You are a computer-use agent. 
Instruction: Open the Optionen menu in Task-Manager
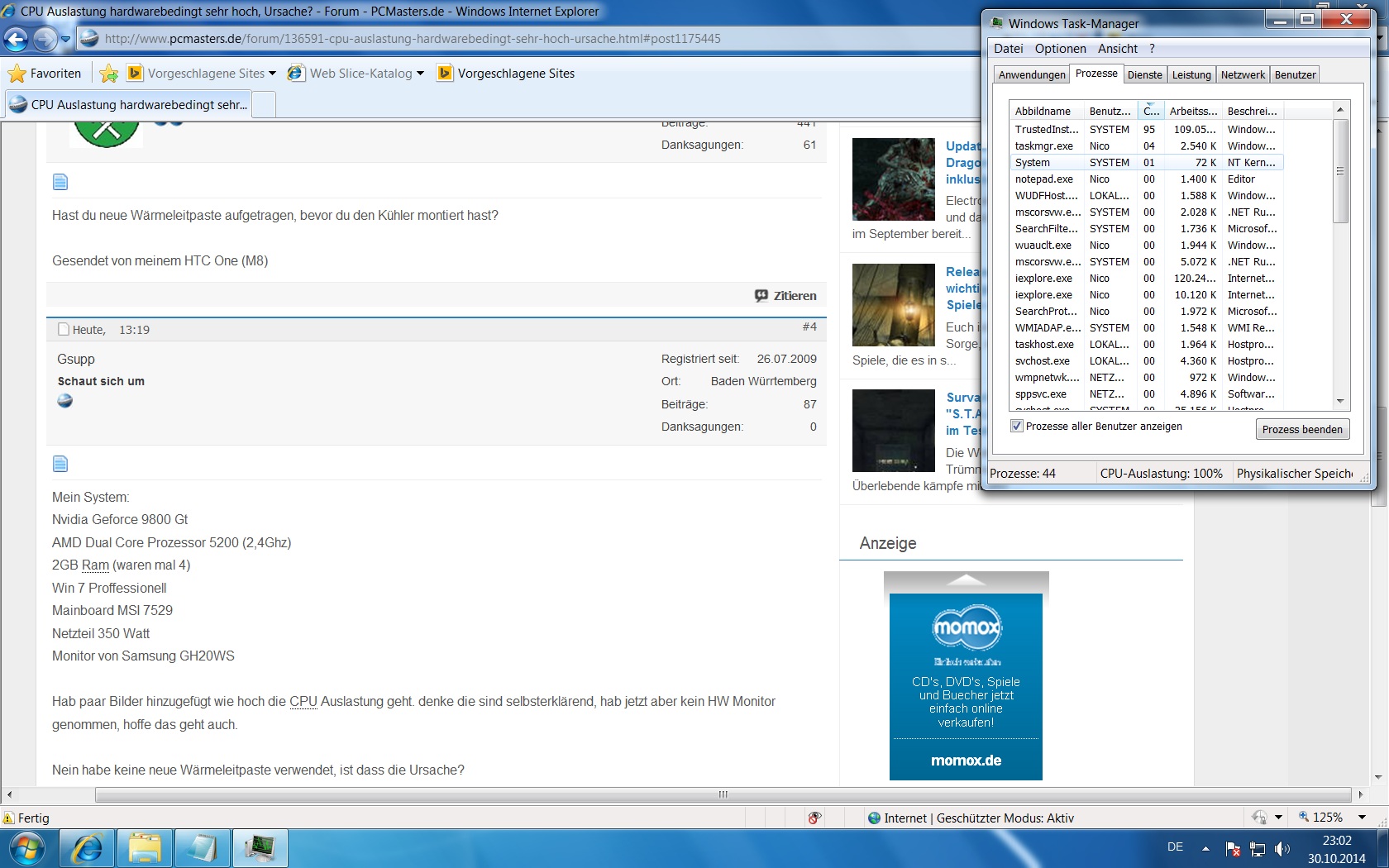[1060, 49]
